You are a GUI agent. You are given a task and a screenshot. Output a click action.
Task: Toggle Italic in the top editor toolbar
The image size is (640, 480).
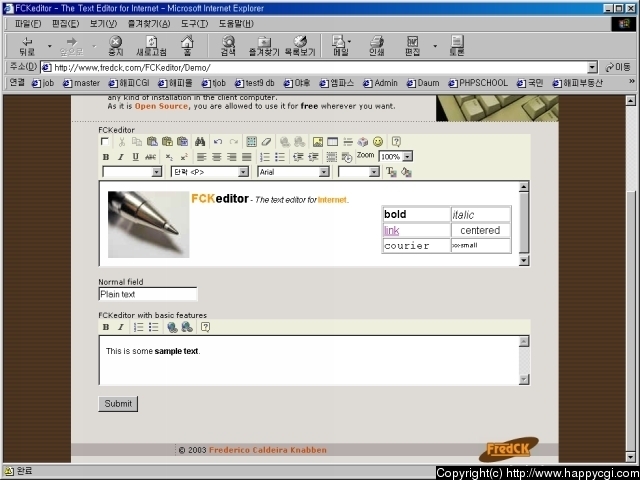(120, 157)
